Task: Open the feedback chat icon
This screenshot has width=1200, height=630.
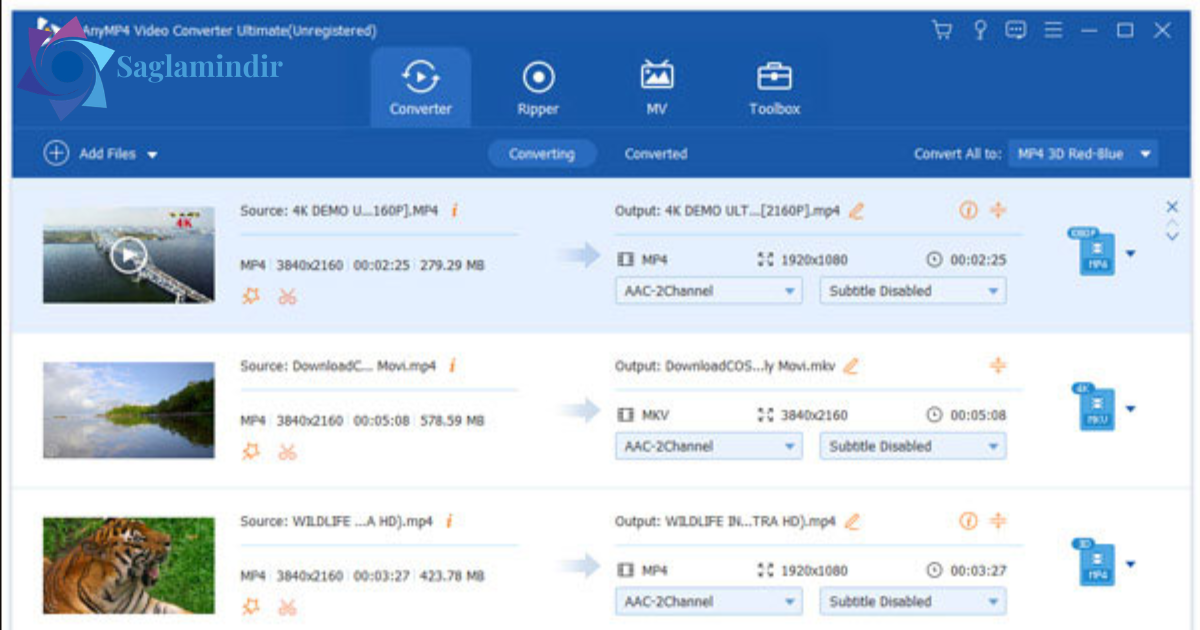Action: pyautogui.click(x=1016, y=30)
